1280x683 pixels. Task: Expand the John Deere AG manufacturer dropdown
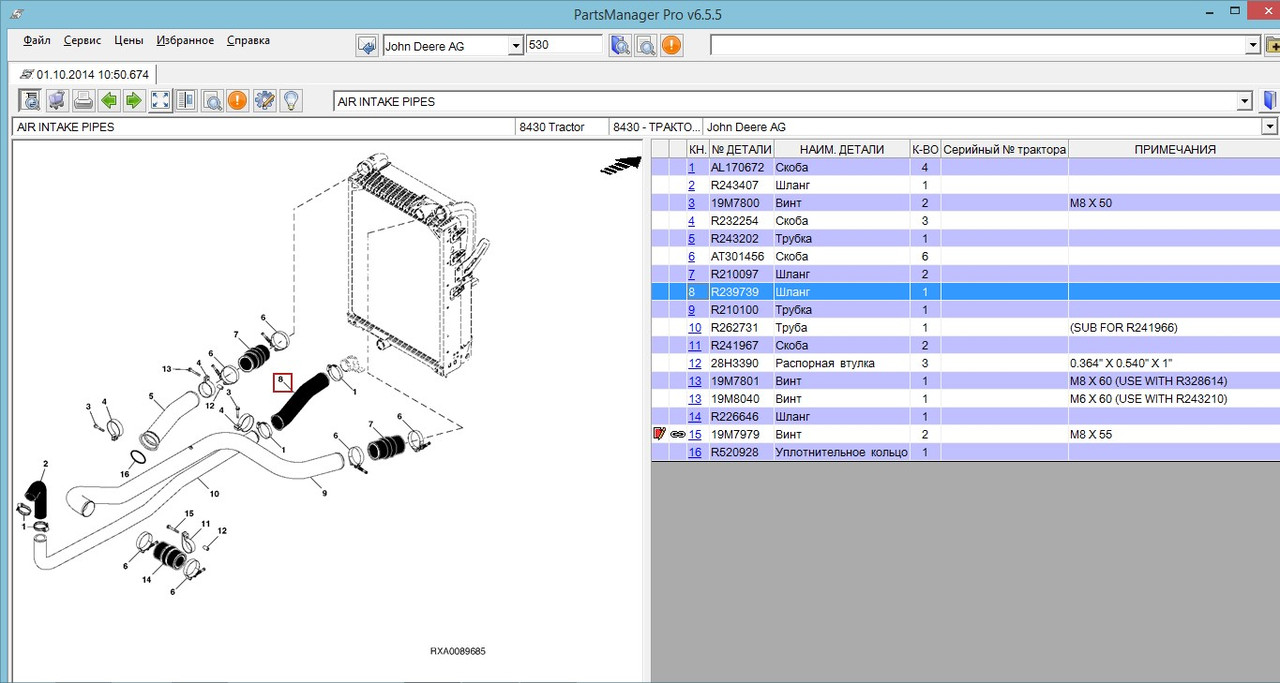tap(516, 46)
